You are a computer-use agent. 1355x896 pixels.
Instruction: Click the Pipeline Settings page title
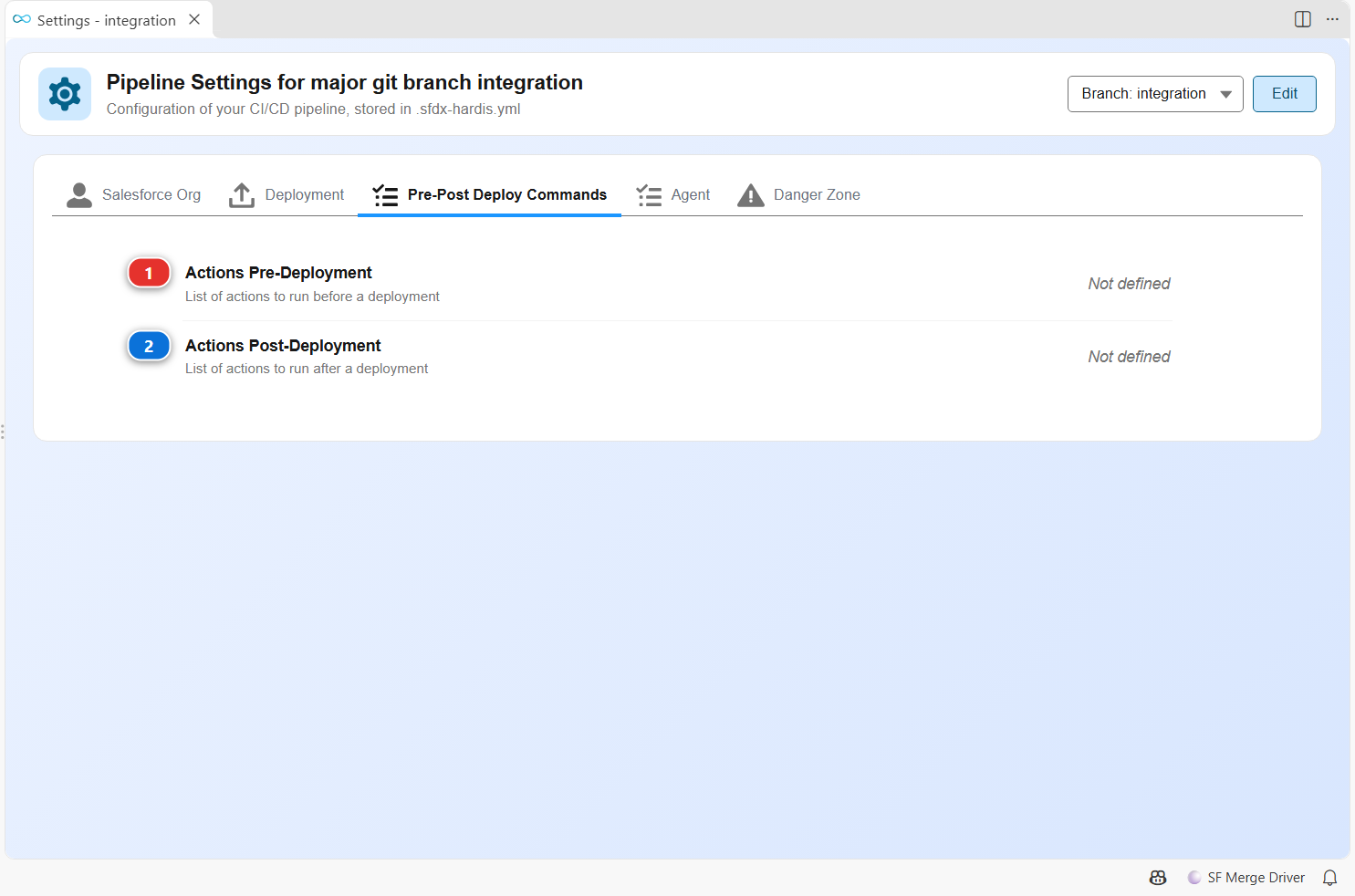tap(345, 82)
